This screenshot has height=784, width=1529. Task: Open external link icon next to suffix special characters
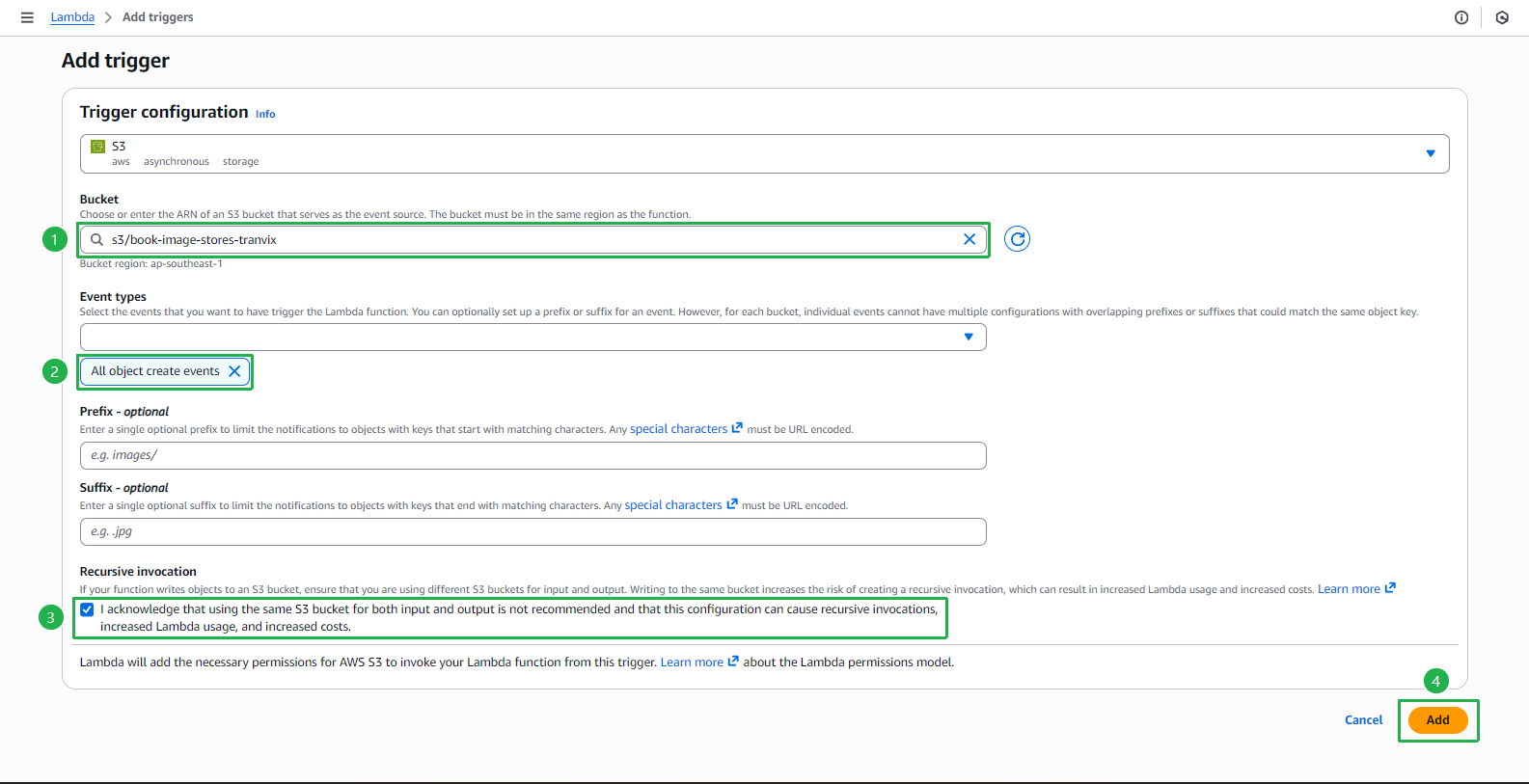pyautogui.click(x=732, y=504)
